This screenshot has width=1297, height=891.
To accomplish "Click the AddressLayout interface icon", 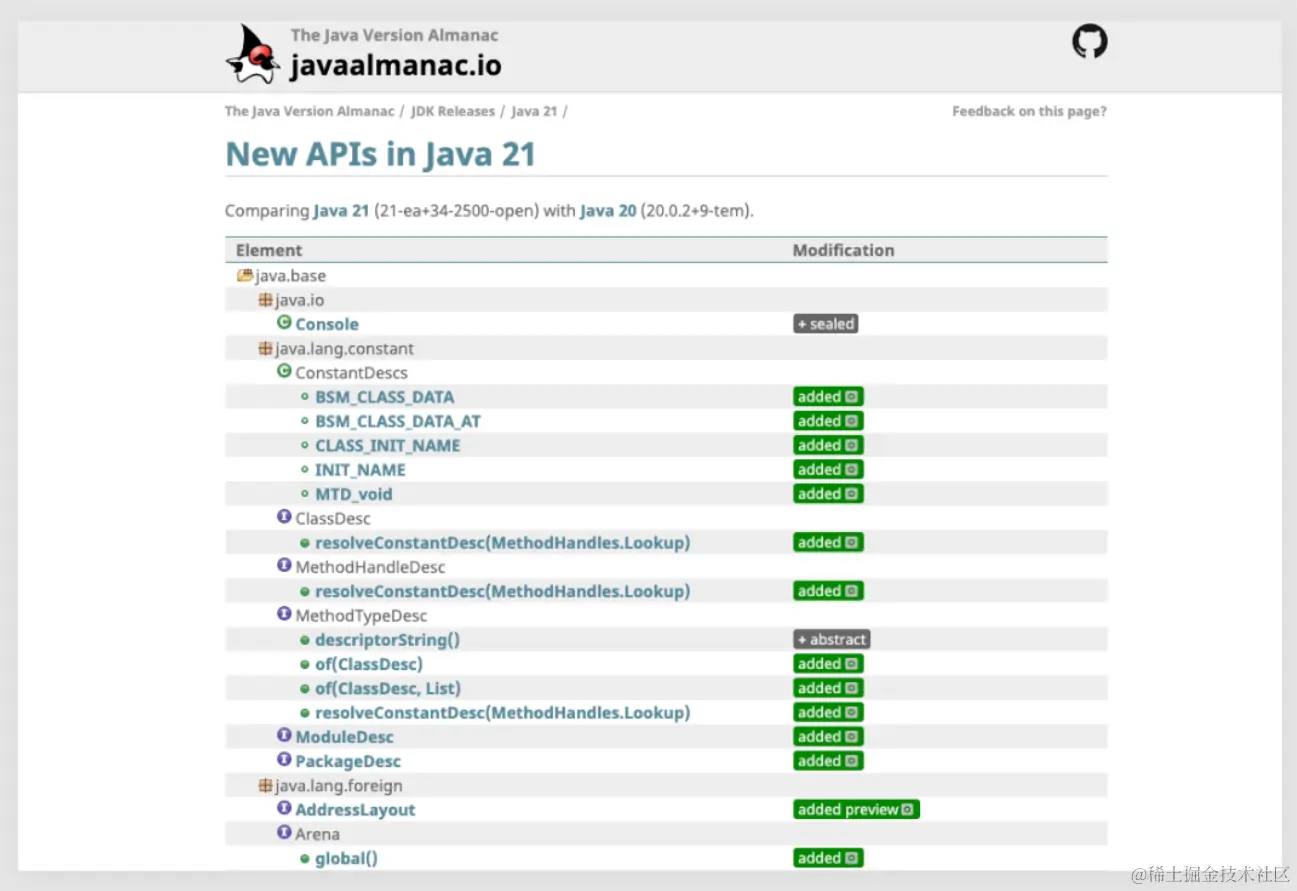I will 284,809.
